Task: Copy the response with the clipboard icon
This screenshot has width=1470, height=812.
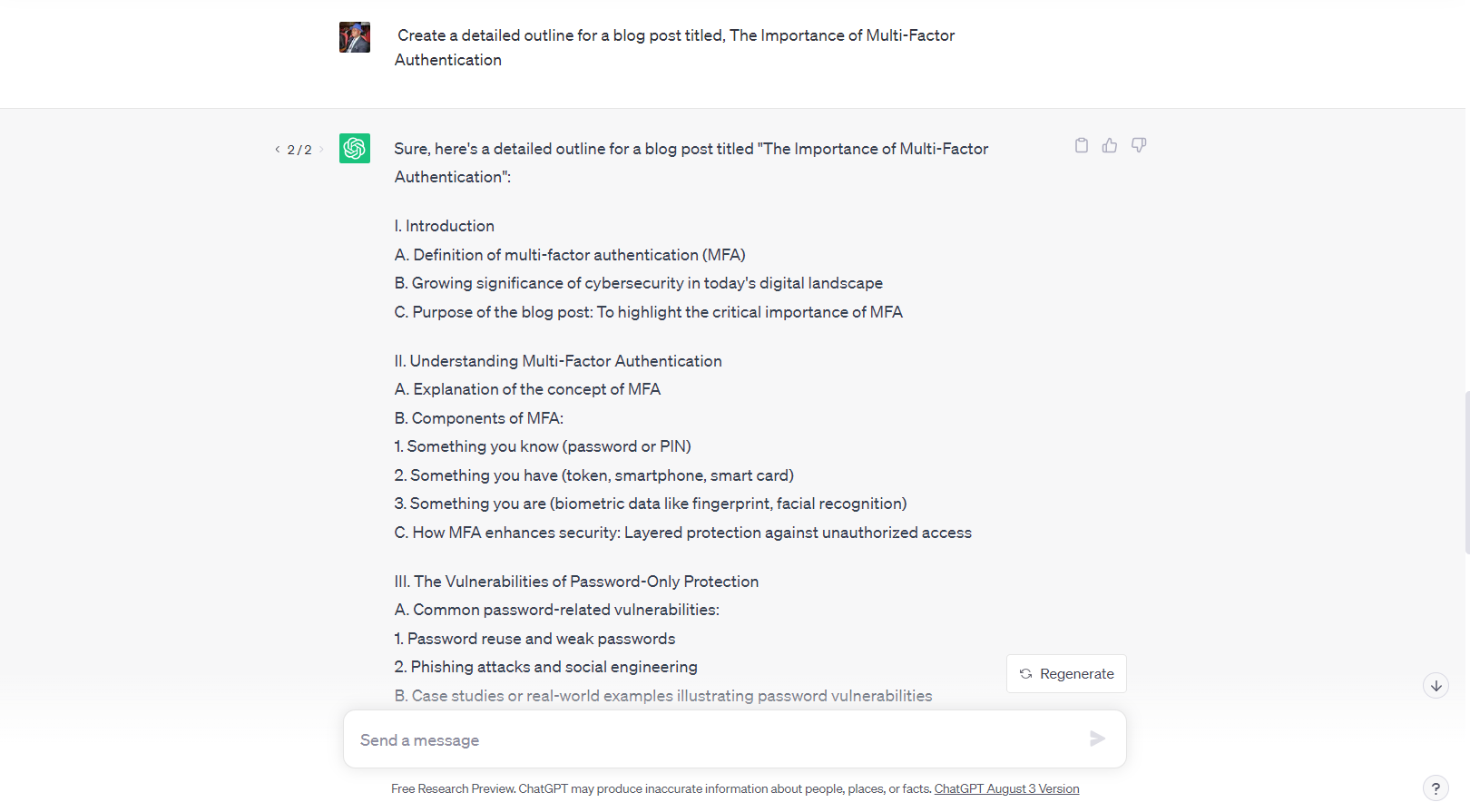Action: pos(1081,145)
